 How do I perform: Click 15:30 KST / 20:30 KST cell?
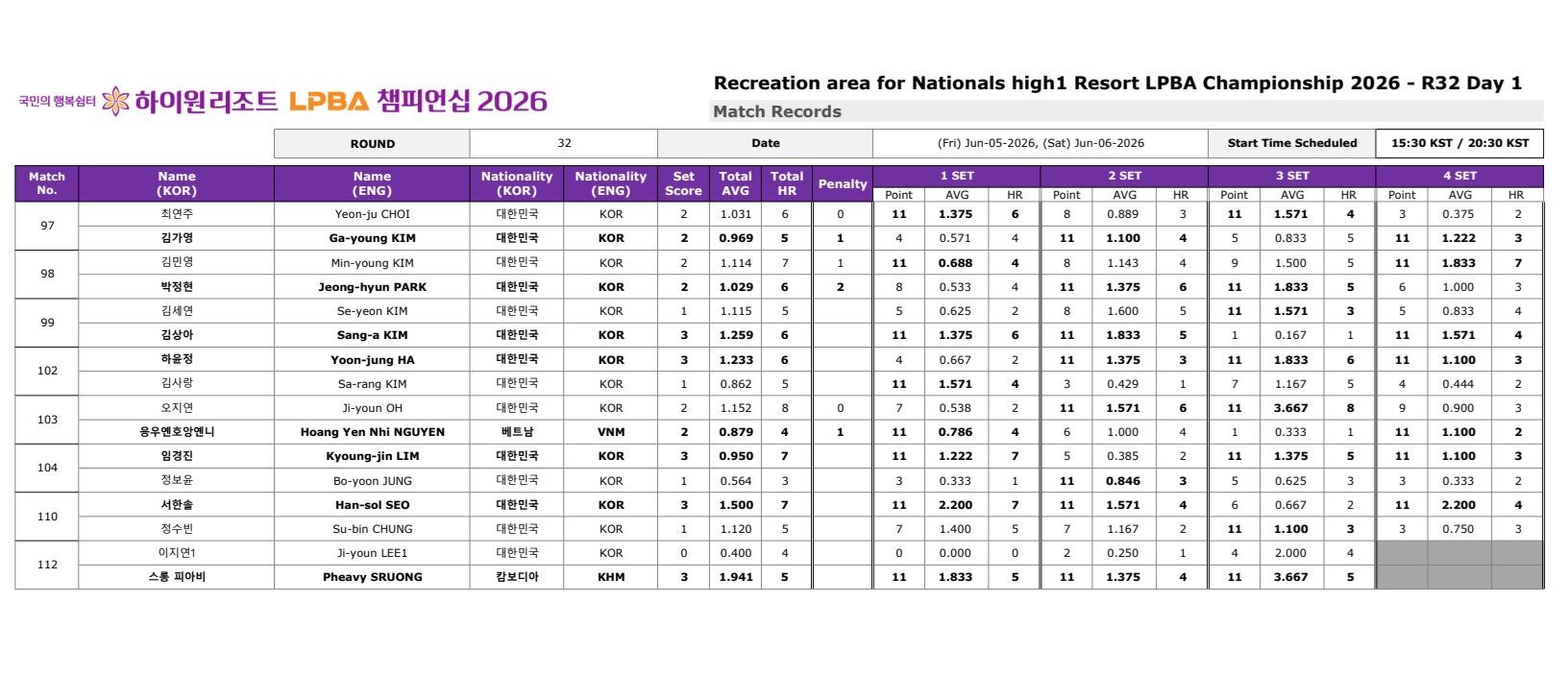(x=1459, y=143)
